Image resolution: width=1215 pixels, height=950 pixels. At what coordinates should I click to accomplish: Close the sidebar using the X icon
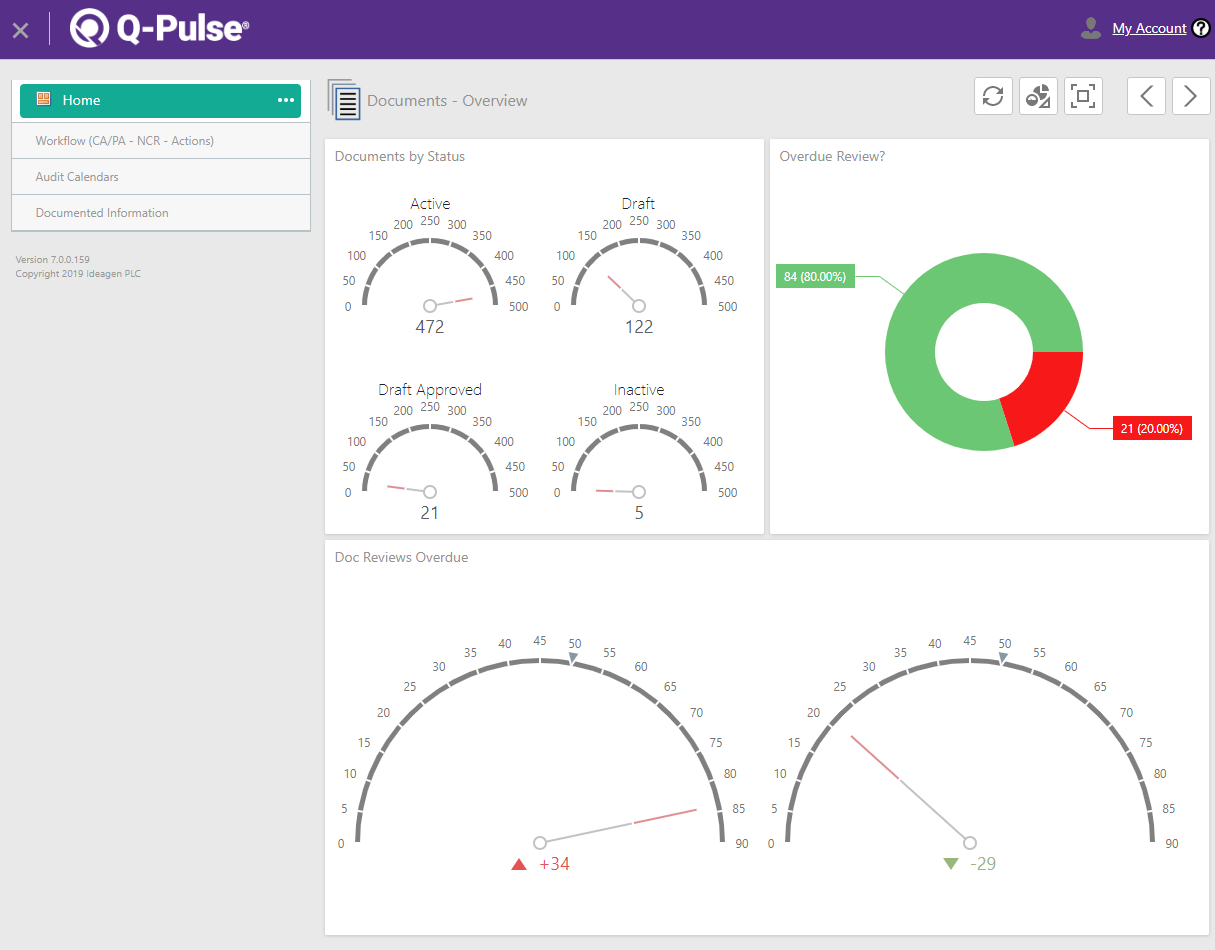[x=20, y=30]
